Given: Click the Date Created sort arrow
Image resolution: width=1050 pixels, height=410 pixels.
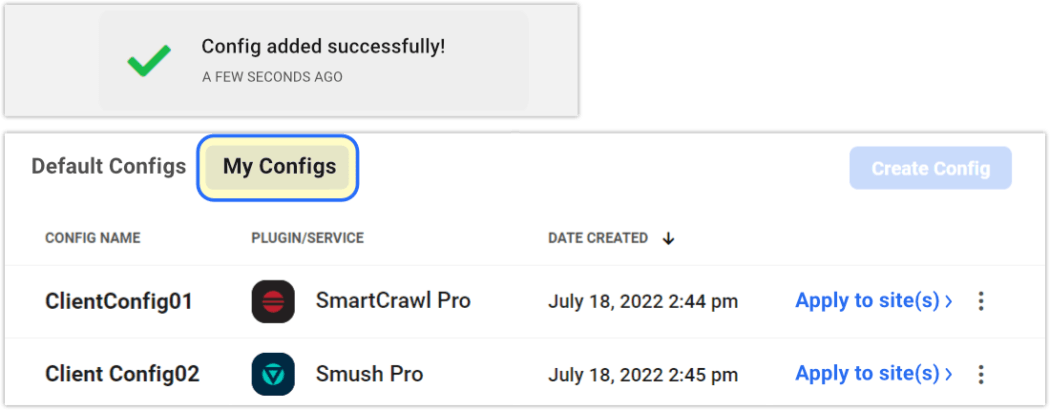Looking at the screenshot, I should [x=669, y=238].
